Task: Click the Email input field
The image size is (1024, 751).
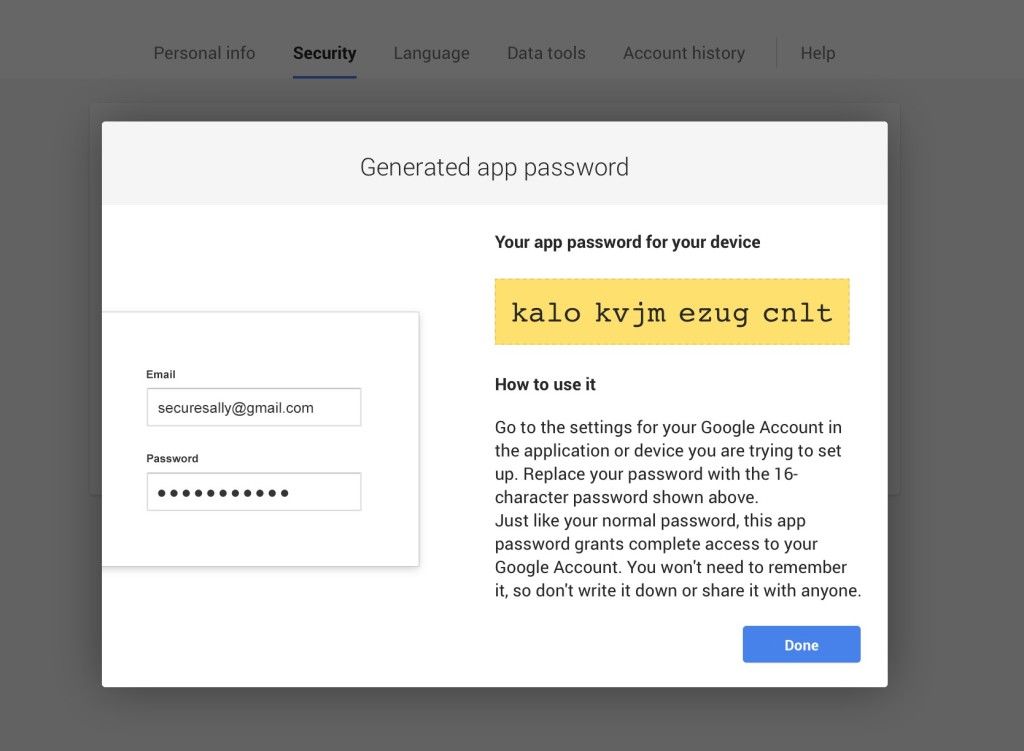Action: (x=253, y=407)
